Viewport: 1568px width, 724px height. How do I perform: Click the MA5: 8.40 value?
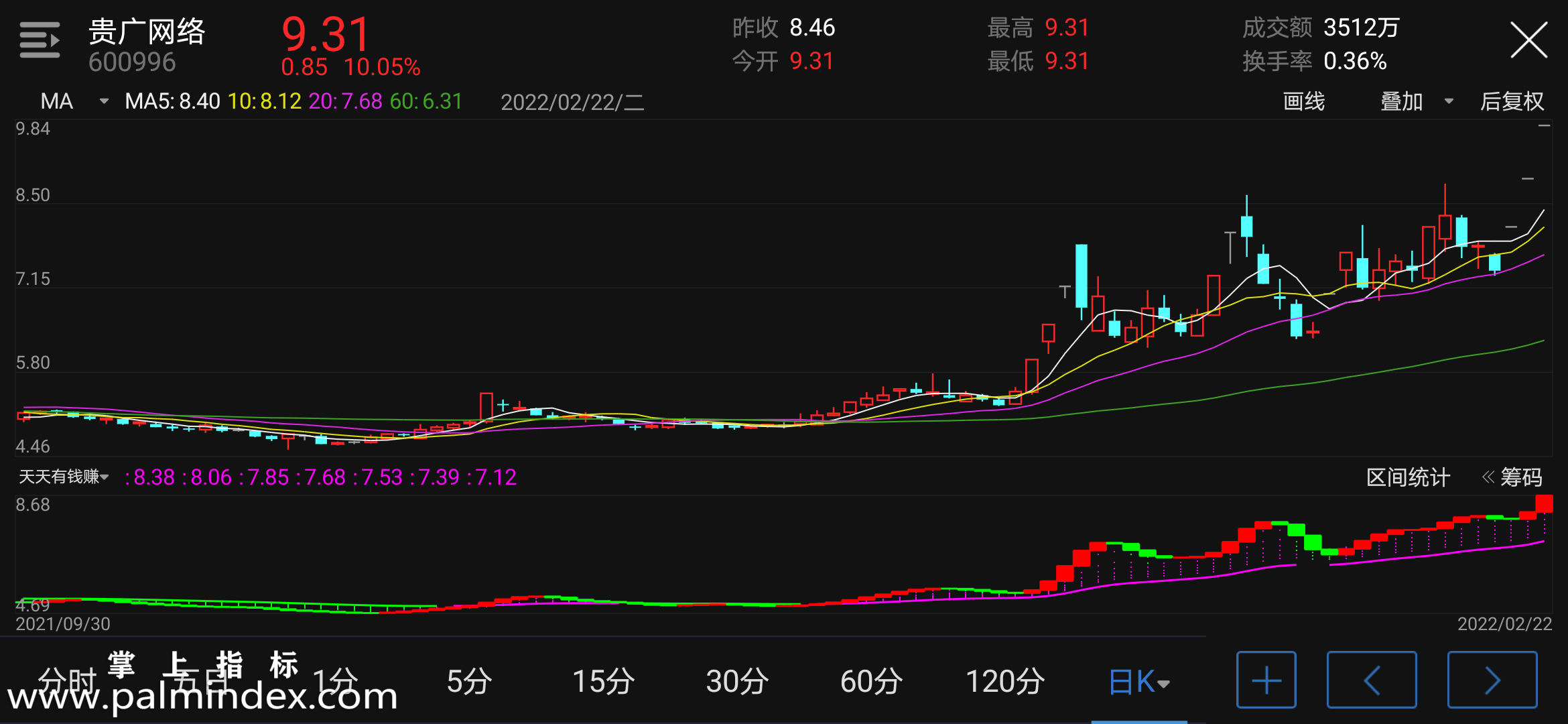point(172,101)
